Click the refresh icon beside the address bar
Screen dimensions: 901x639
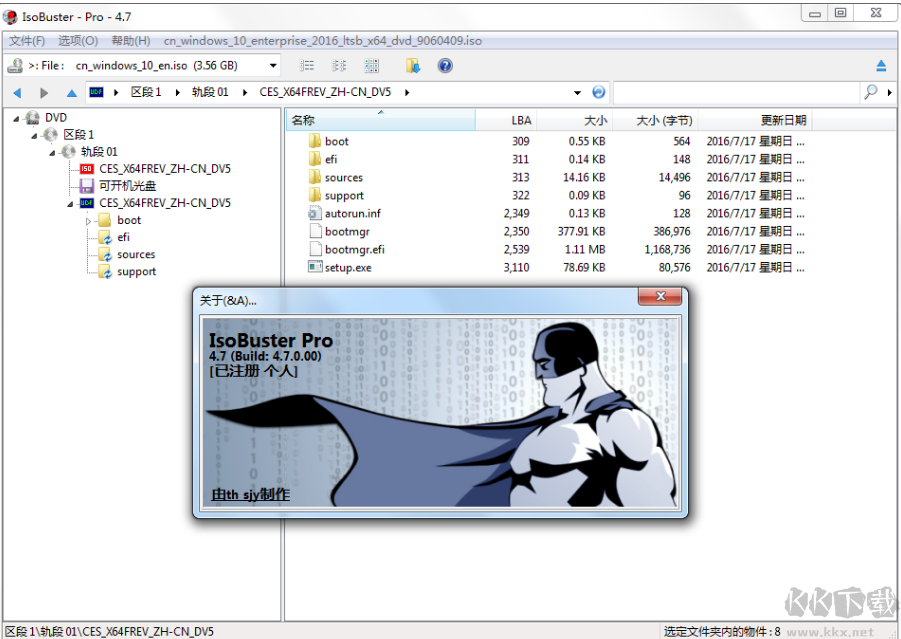point(599,92)
